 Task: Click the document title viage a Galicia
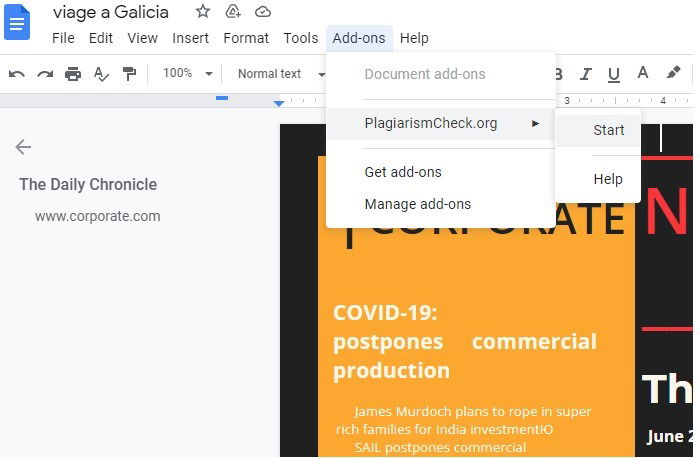click(x=111, y=12)
